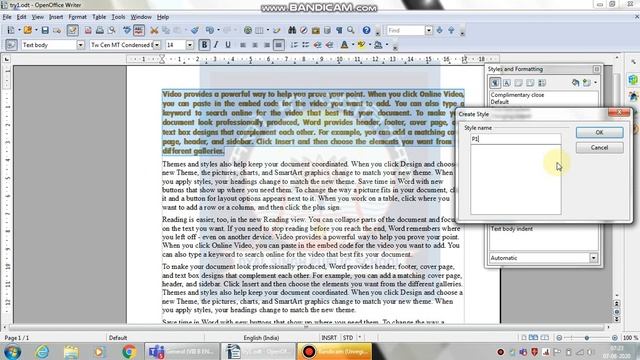
Task: Toggle Bold formatting
Action: 204,45
